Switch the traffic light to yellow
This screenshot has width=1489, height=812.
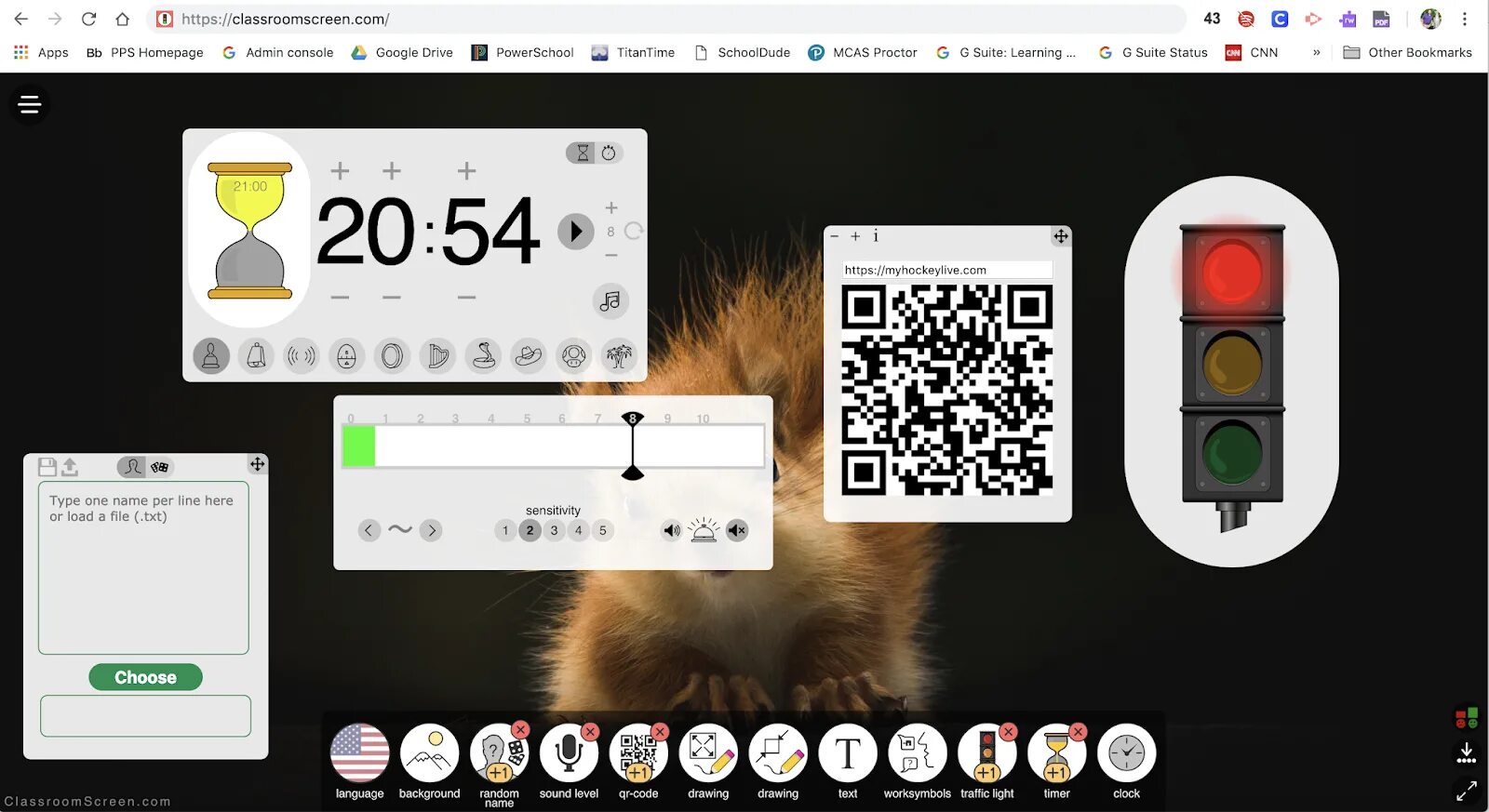1232,364
